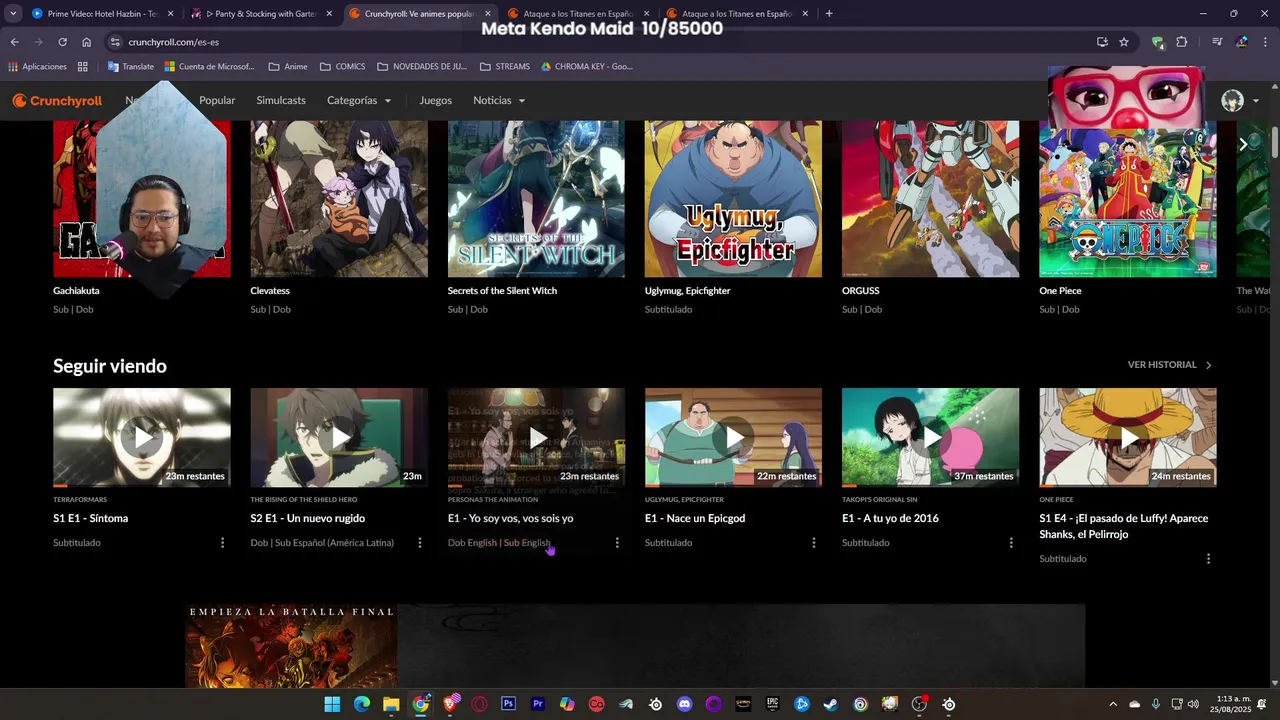Click the address bar URL field
This screenshot has height=720, width=1280.
point(600,42)
